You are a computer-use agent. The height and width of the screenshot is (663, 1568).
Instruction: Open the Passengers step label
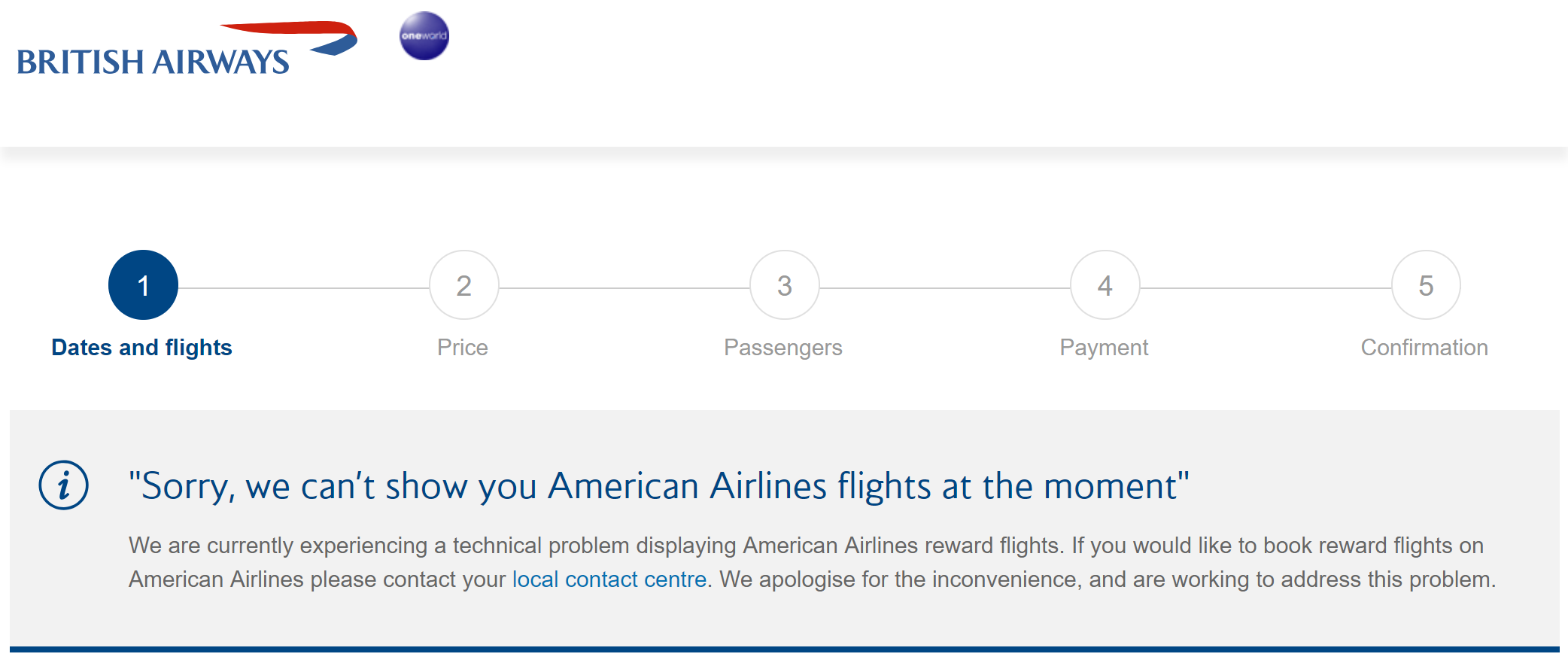point(782,348)
